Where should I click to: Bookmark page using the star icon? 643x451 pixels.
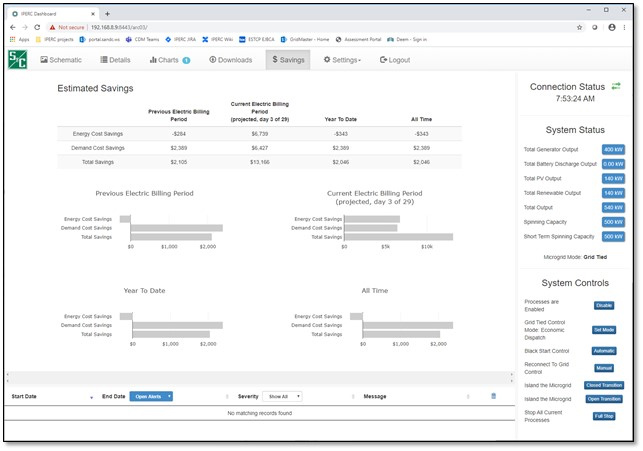point(580,27)
